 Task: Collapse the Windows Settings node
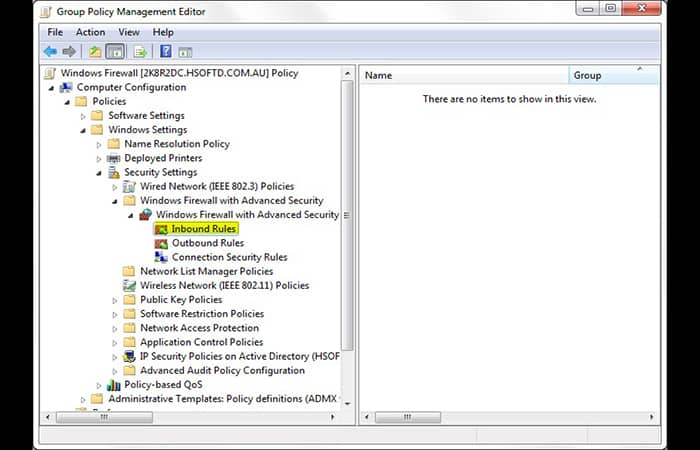tap(83, 130)
